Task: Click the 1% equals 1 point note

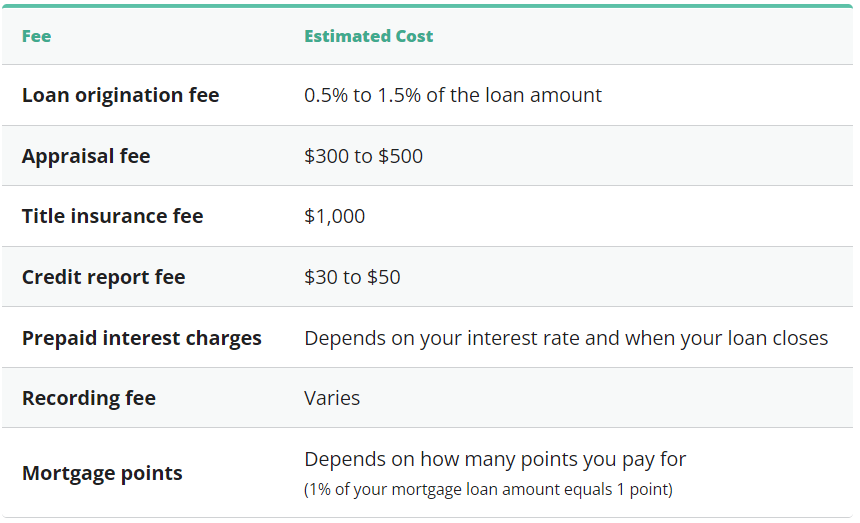Action: (x=488, y=489)
